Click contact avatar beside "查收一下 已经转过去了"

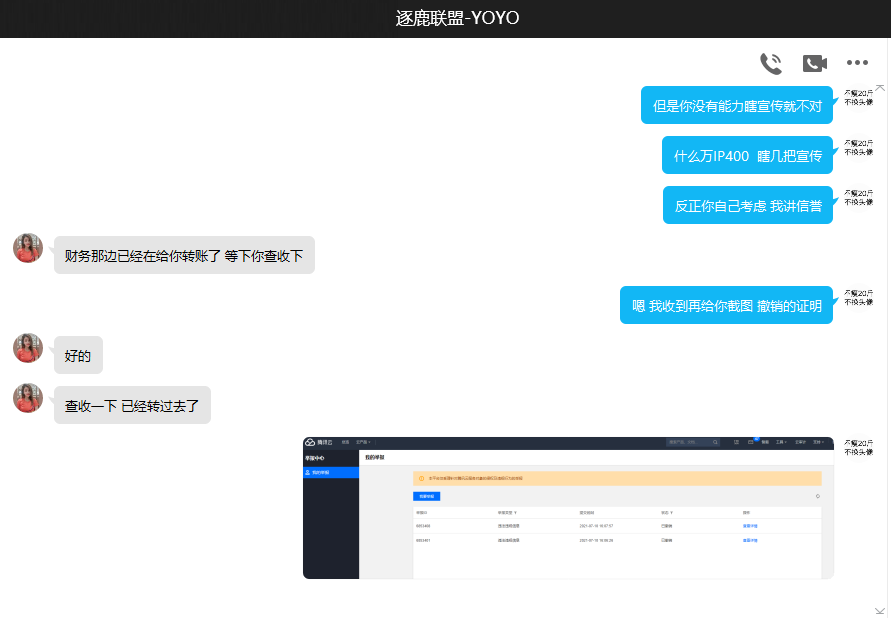(x=28, y=398)
